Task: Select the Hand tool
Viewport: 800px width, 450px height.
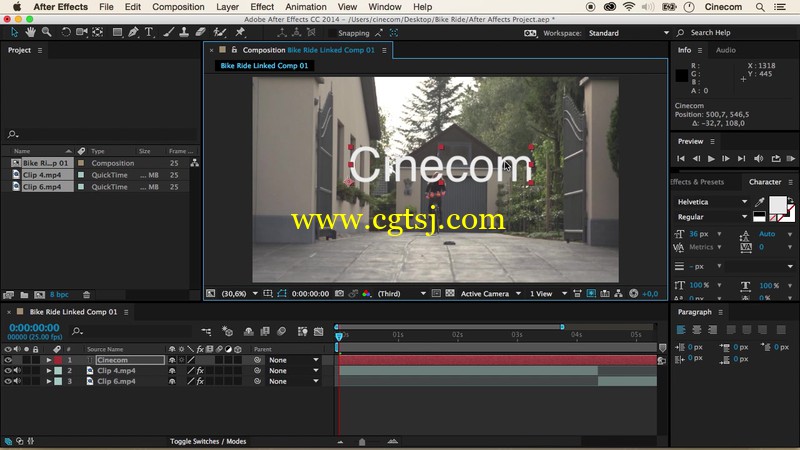Action: coord(31,33)
